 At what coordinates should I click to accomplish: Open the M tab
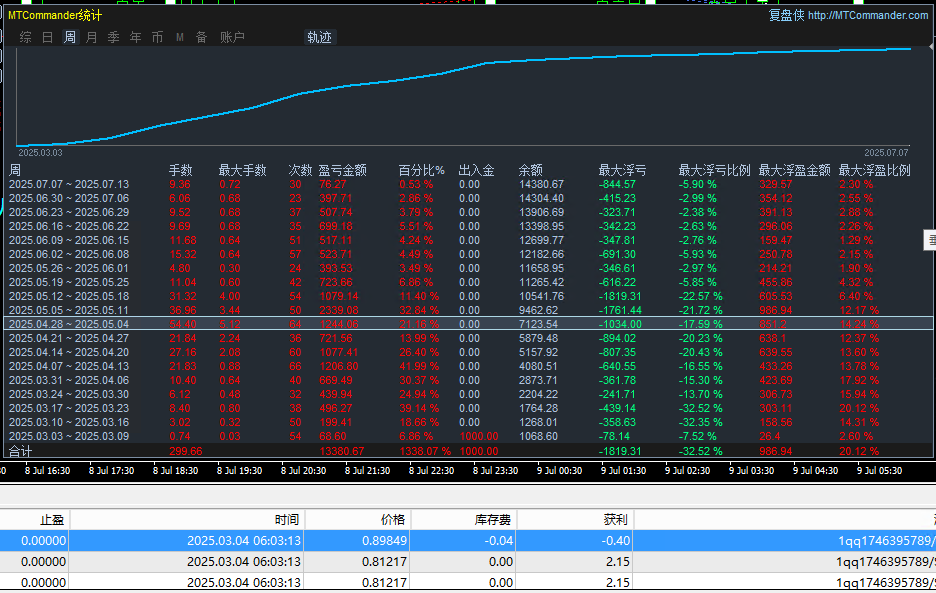click(x=180, y=37)
